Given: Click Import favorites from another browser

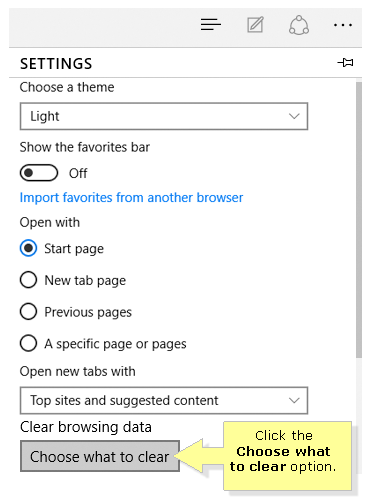Looking at the screenshot, I should point(131,198).
